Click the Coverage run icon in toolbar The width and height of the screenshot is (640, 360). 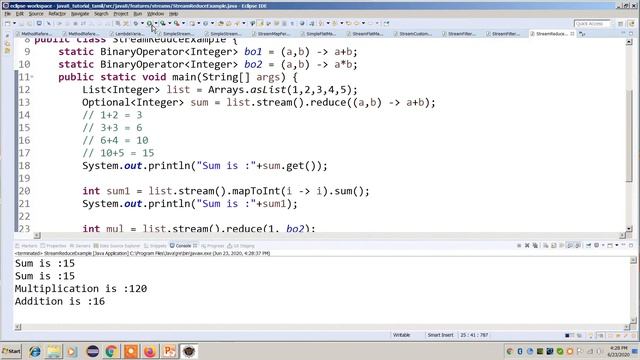pos(163,23)
